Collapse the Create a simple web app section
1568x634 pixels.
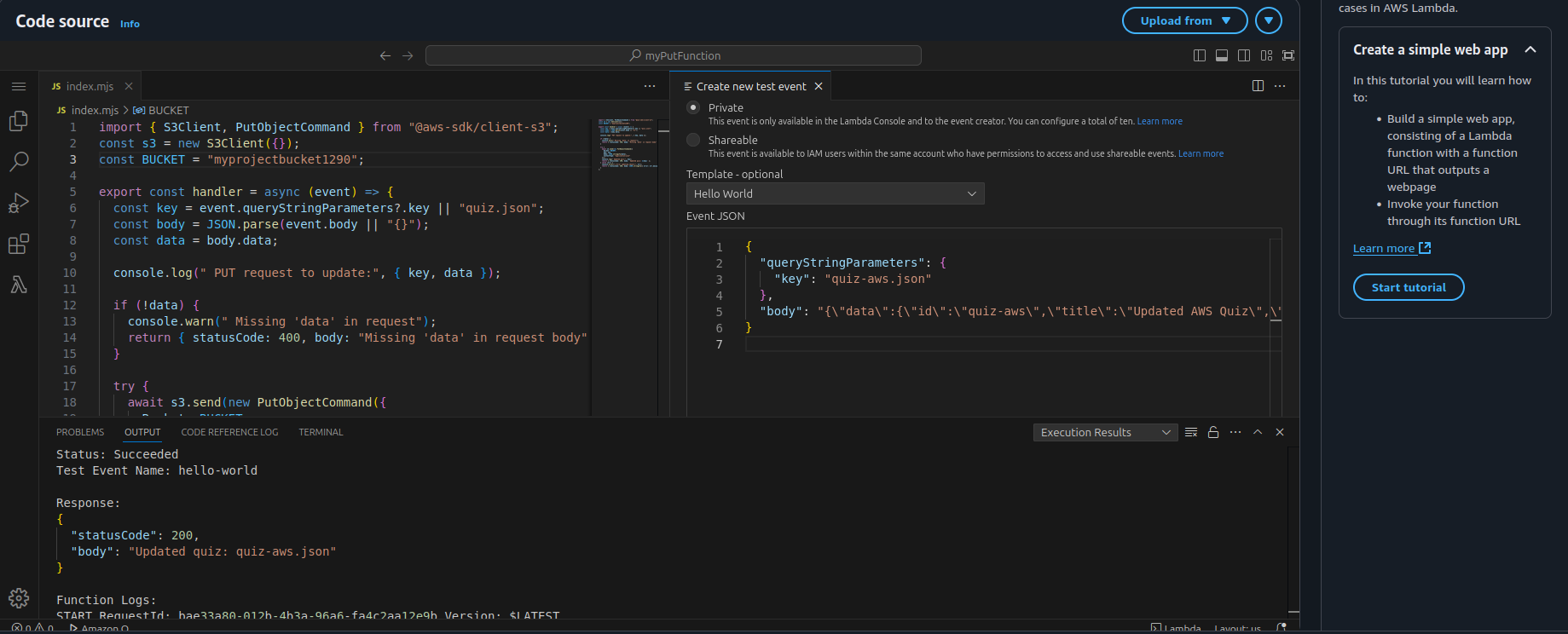pyautogui.click(x=1530, y=49)
